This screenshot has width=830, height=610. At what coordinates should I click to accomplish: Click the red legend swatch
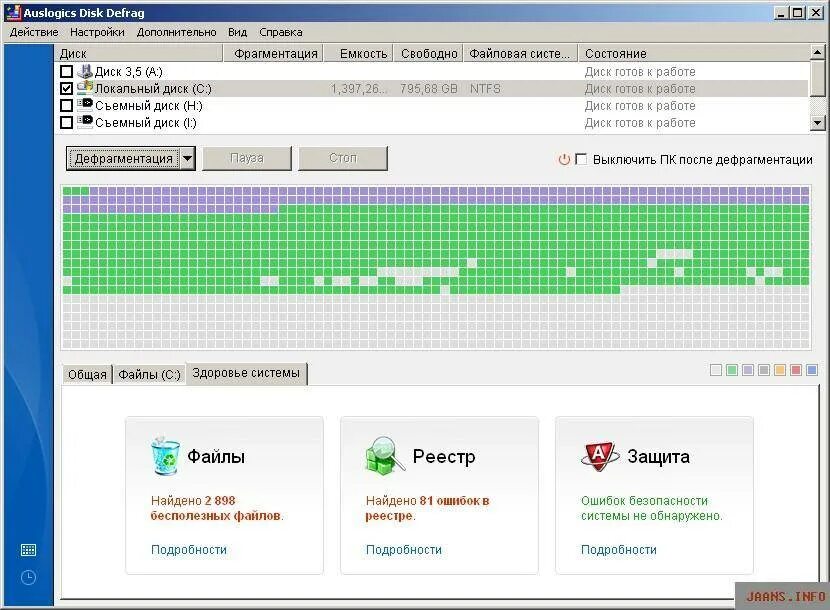(795, 370)
